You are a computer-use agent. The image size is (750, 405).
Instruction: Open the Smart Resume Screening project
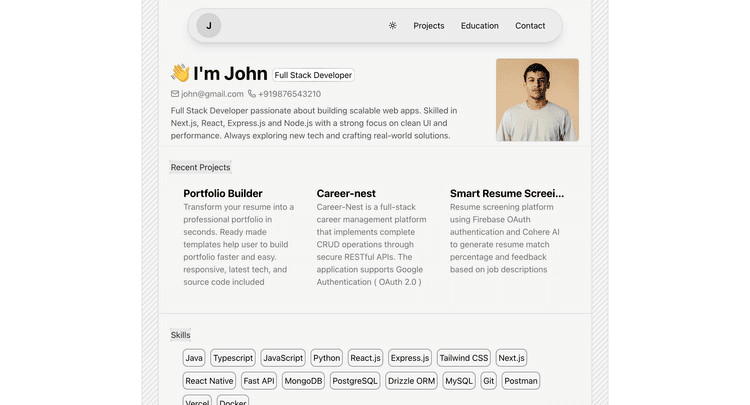click(506, 193)
